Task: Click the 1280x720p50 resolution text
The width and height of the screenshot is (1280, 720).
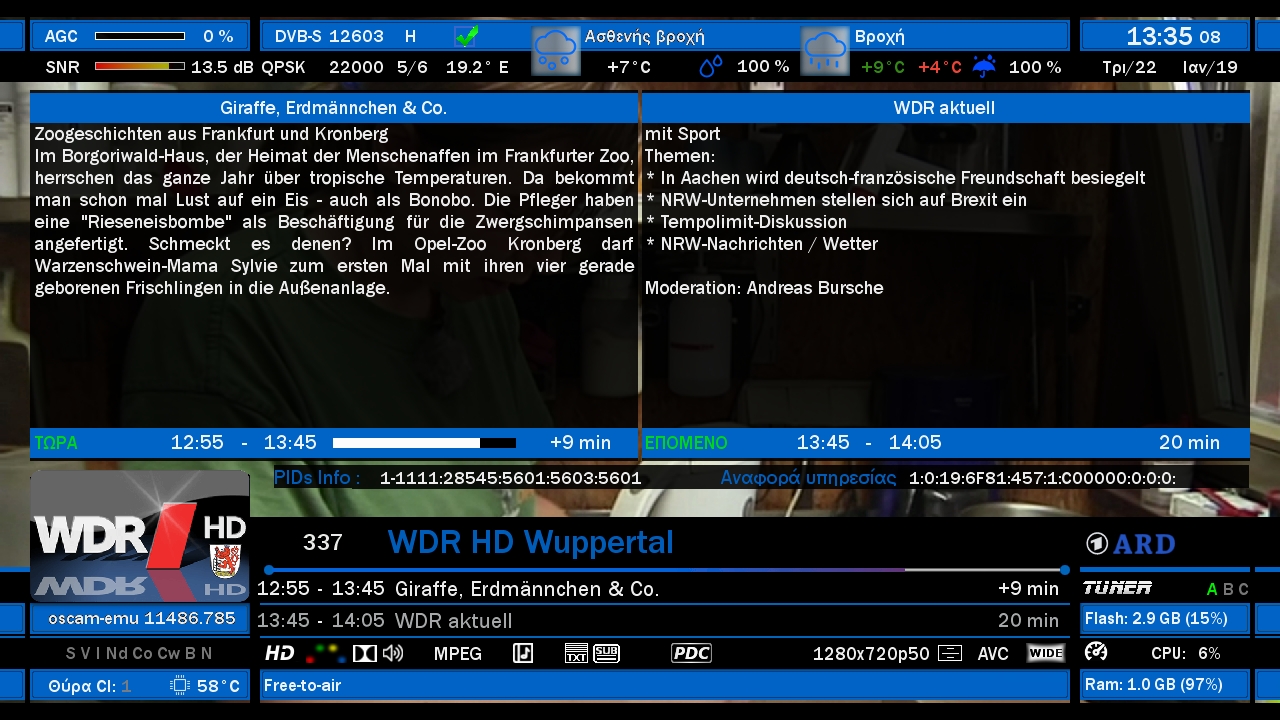Action: (x=871, y=653)
